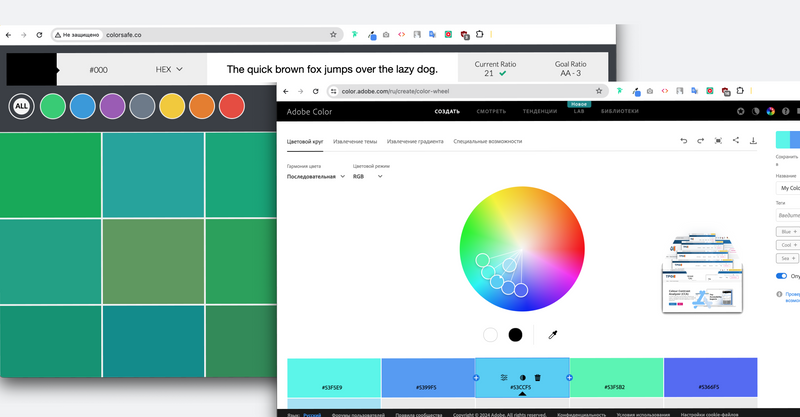Open the RGB color mode dropdown
Viewport: 800px width, 417px height.
(367, 177)
